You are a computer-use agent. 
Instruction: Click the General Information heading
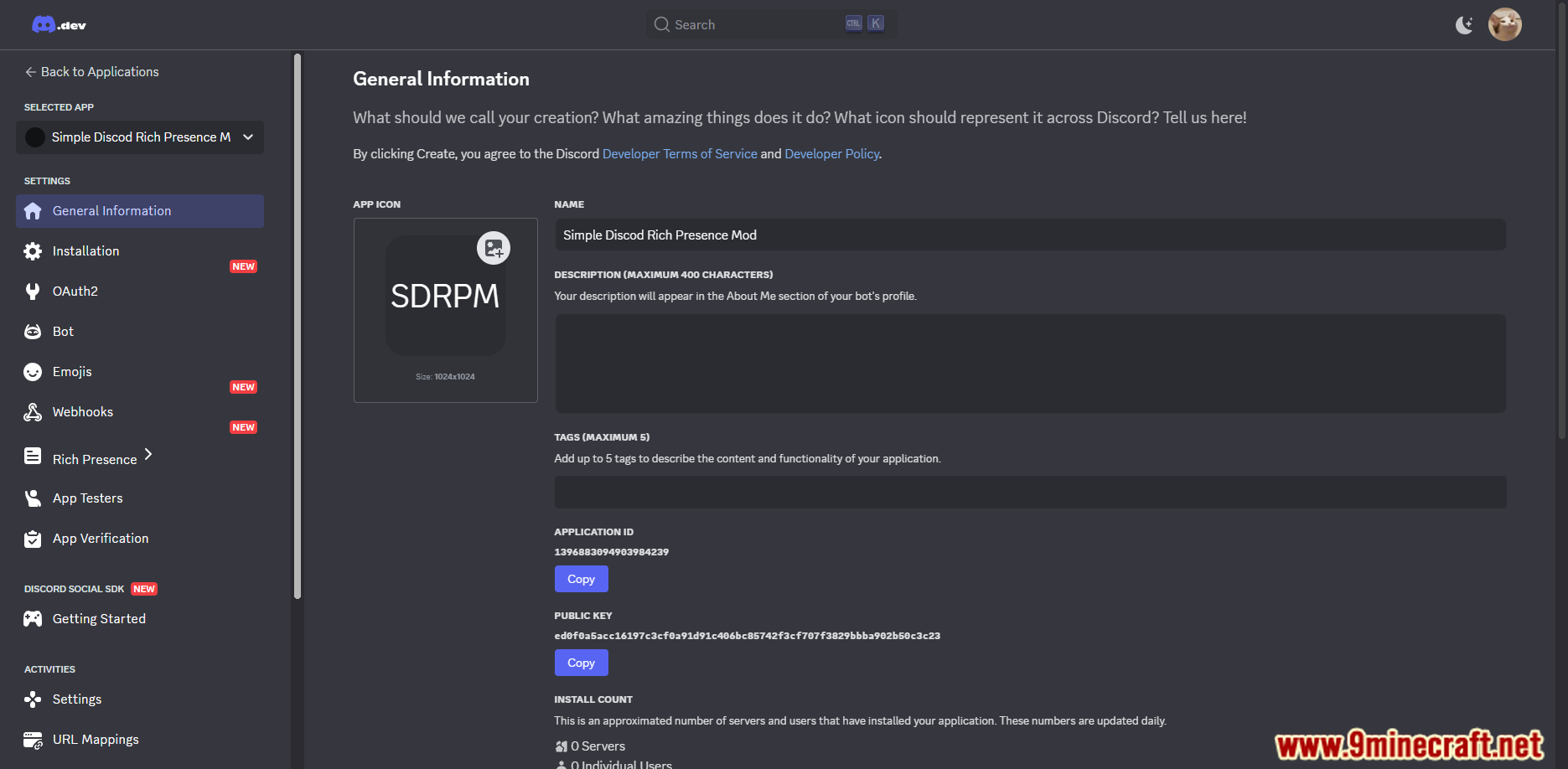click(441, 79)
